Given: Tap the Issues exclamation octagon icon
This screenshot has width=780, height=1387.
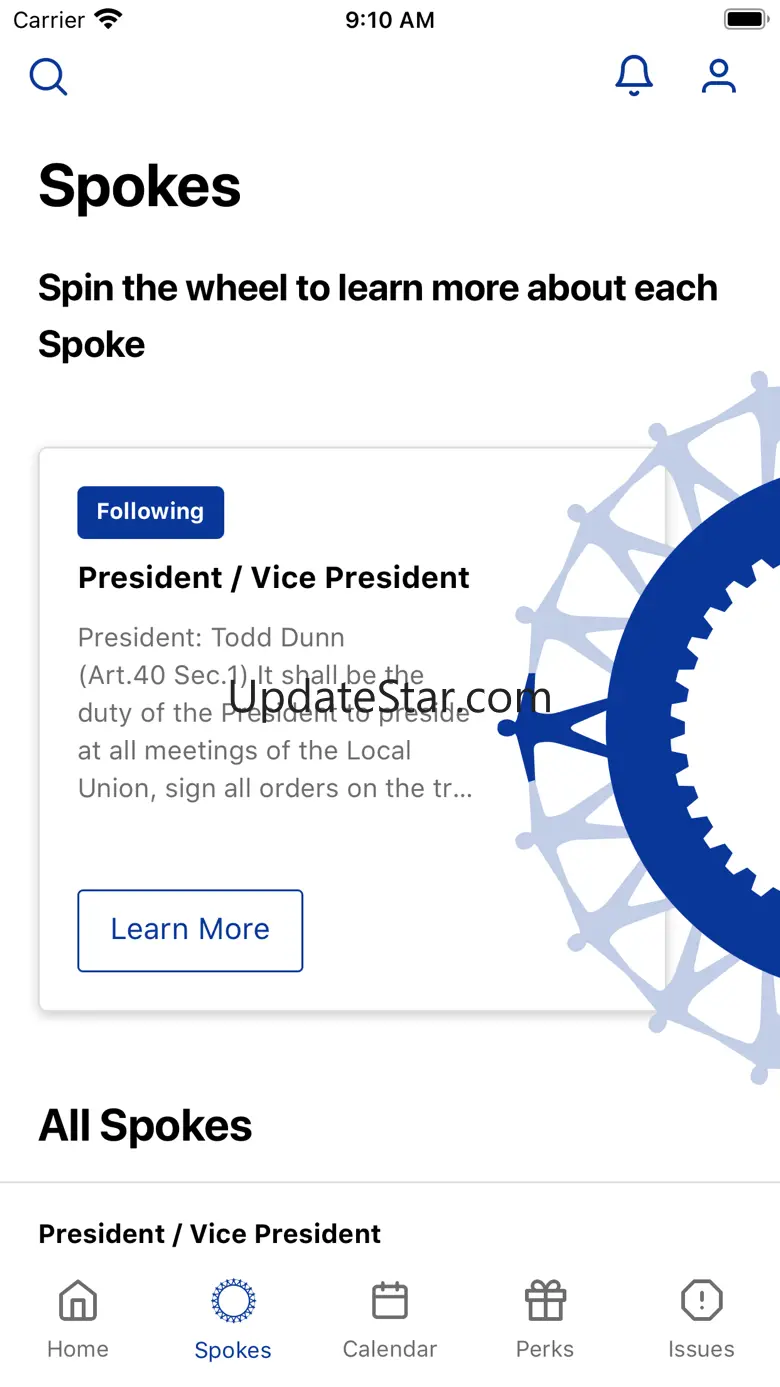Looking at the screenshot, I should click(701, 1301).
